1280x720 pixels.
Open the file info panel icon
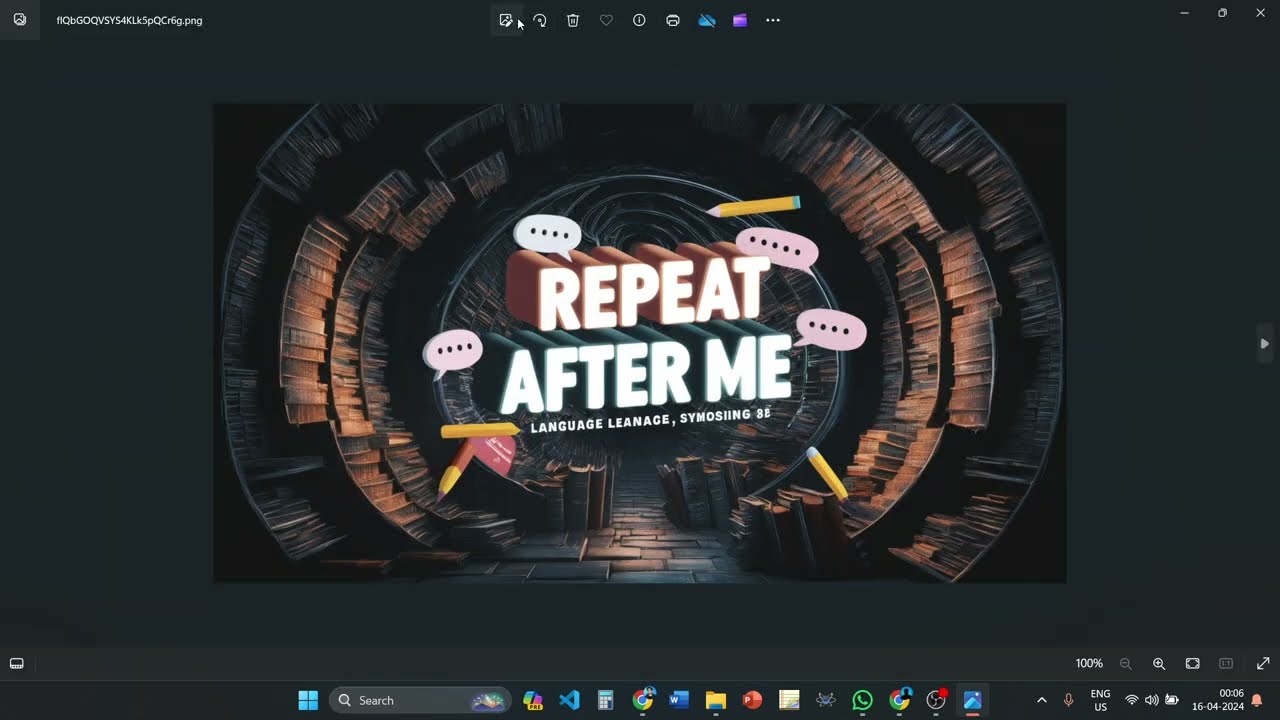[x=639, y=20]
